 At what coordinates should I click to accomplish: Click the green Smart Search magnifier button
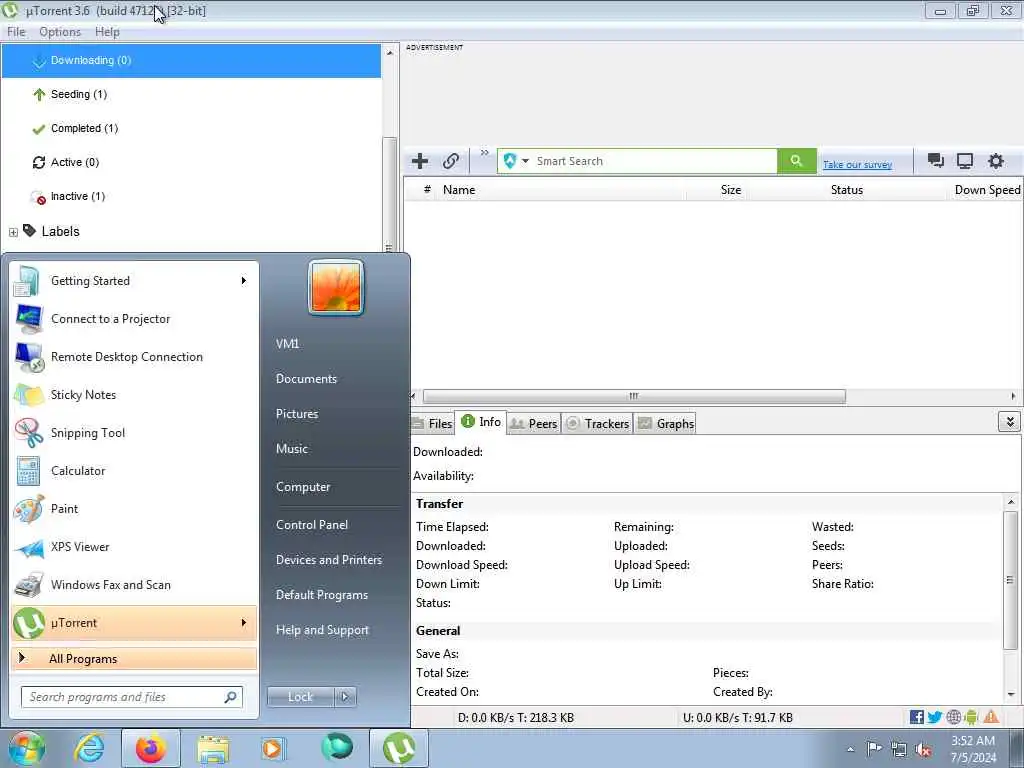coord(796,161)
